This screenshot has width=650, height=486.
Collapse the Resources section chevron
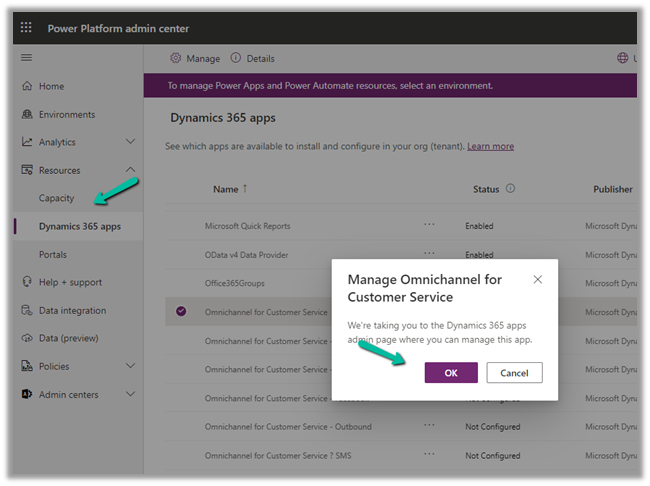click(130, 171)
